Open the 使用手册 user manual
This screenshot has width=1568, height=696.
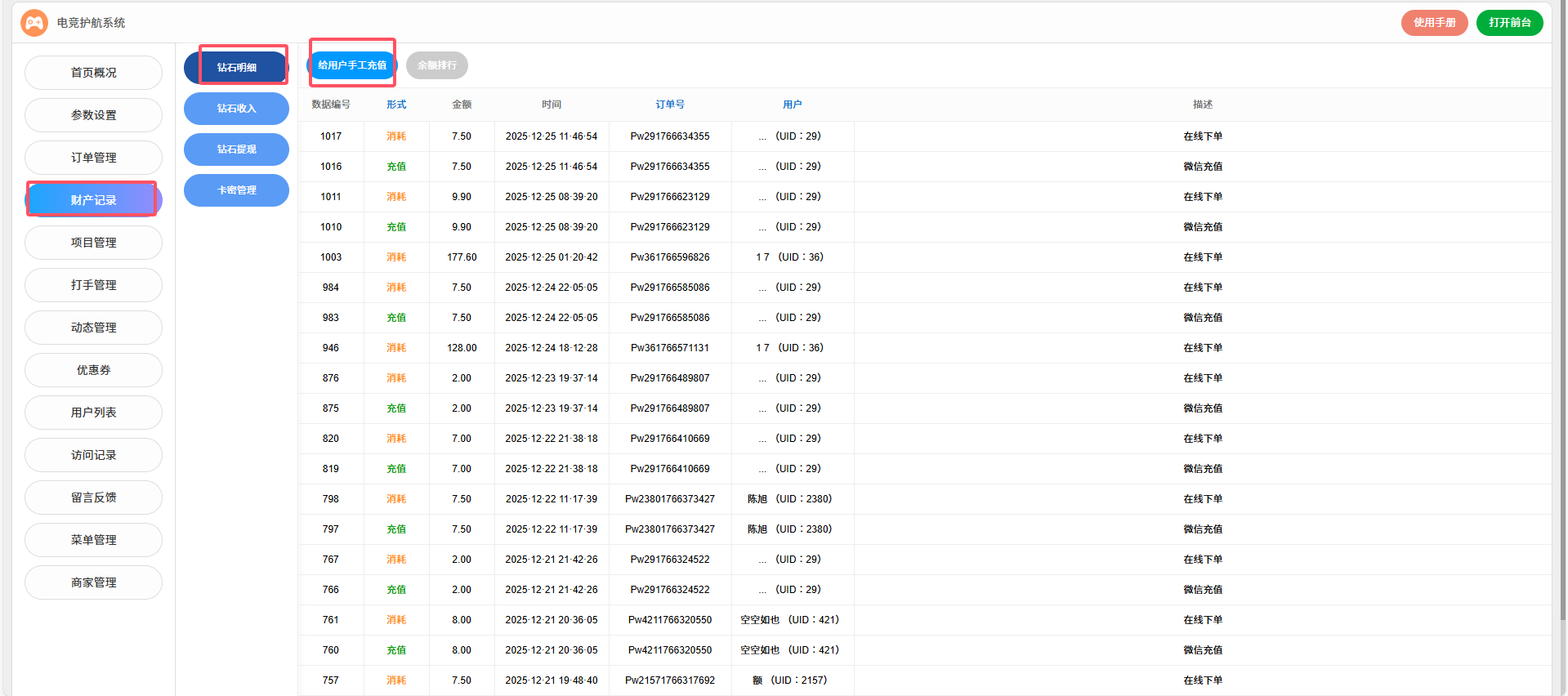[1434, 23]
